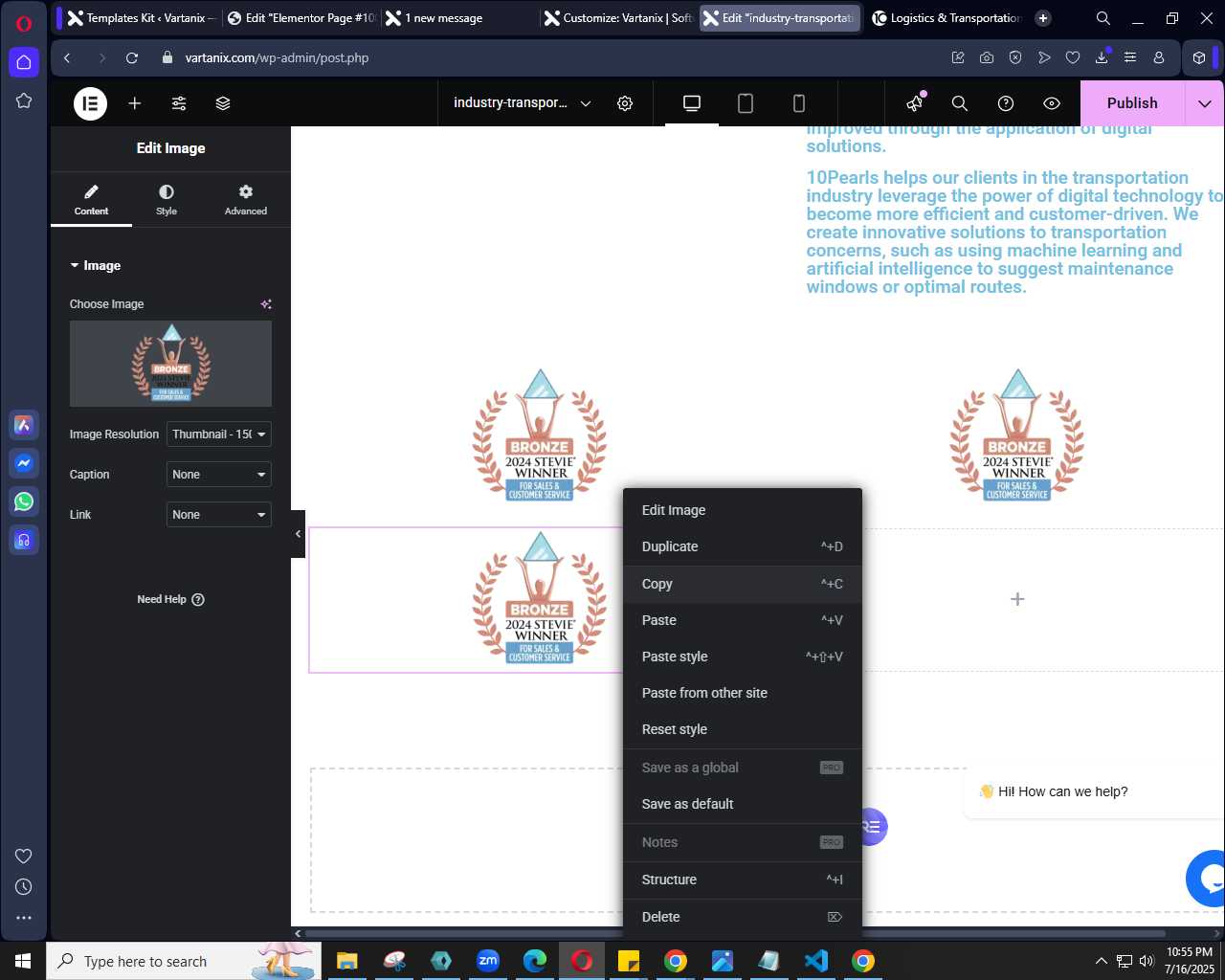Screen dimensions: 1225x980
Task: Click the empty column plus add widget
Action: pos(1017,599)
